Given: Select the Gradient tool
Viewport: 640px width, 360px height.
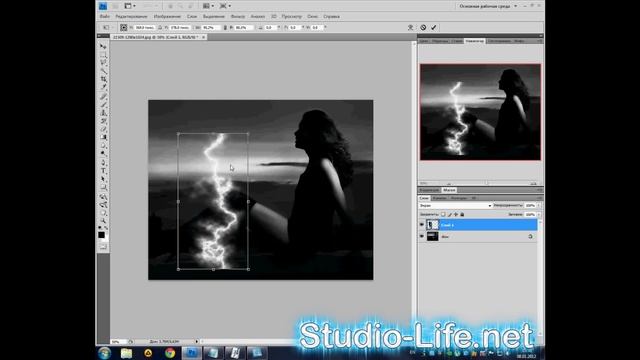Looking at the screenshot, I should tap(103, 138).
